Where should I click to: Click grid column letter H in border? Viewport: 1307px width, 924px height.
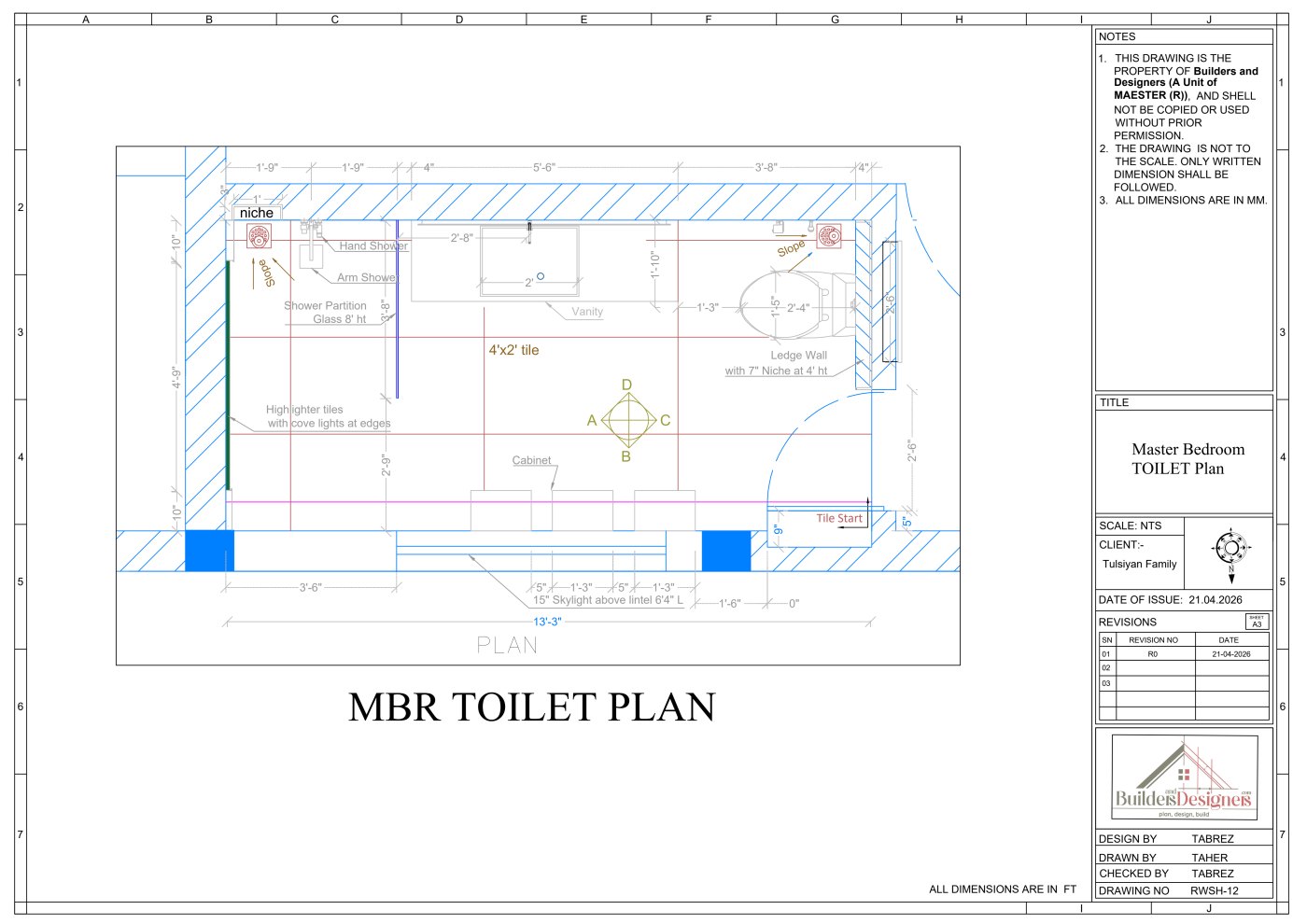[959, 20]
